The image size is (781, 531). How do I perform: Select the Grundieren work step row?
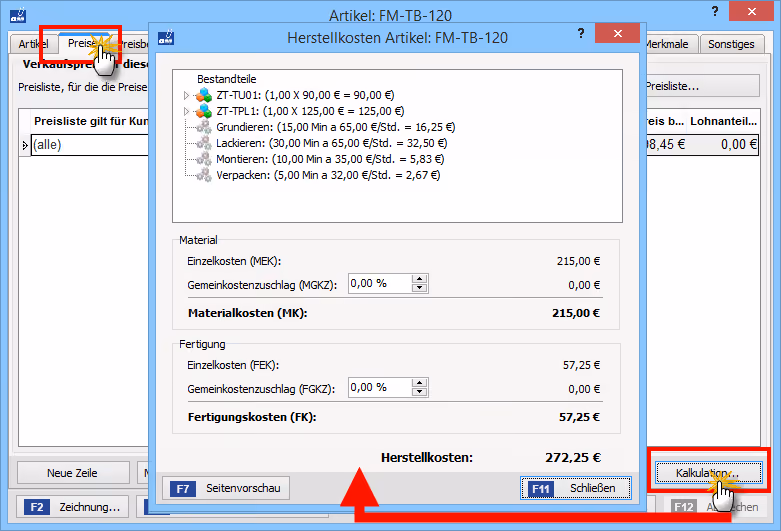click(x=335, y=127)
